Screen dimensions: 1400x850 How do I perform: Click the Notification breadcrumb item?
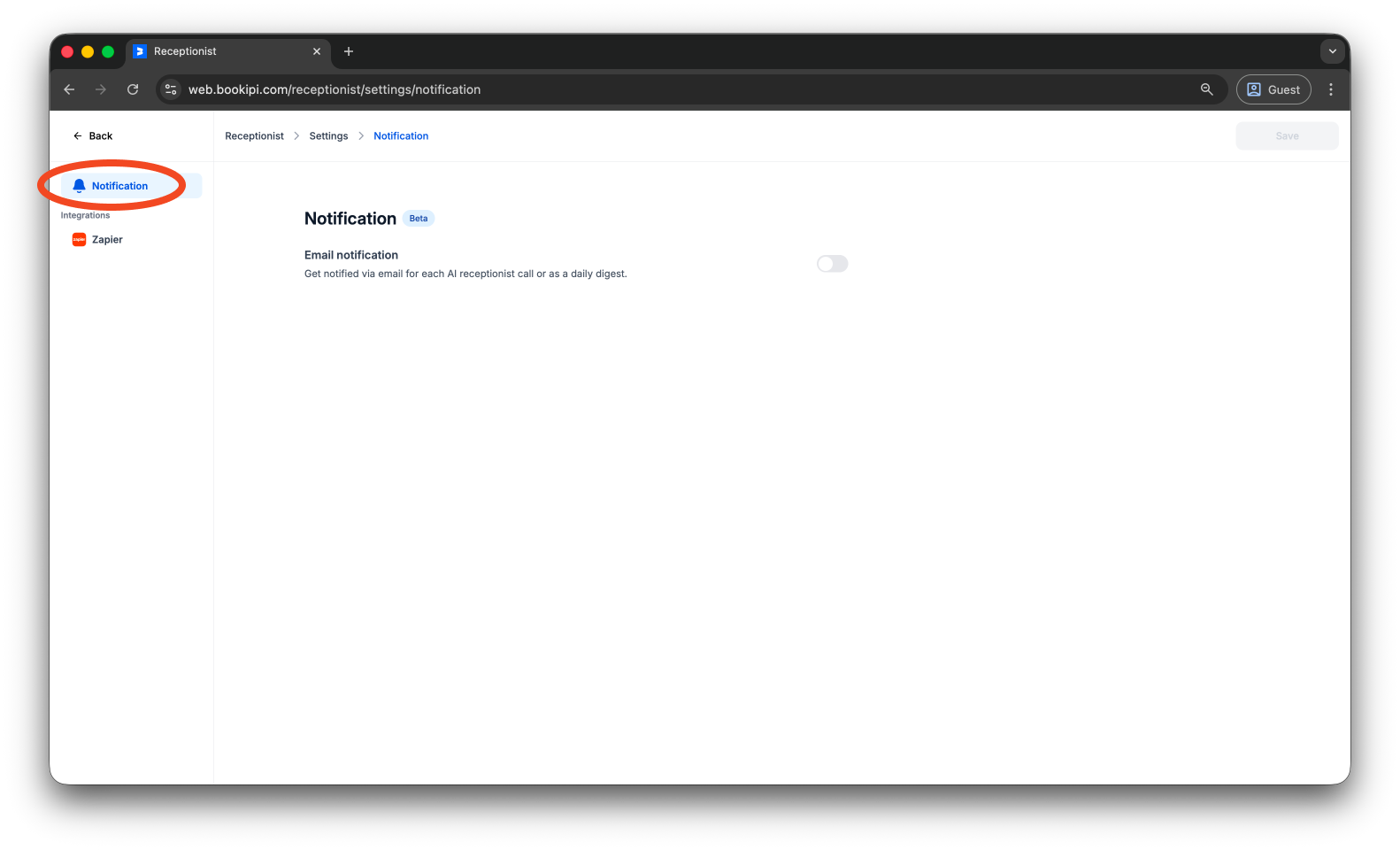(x=401, y=135)
